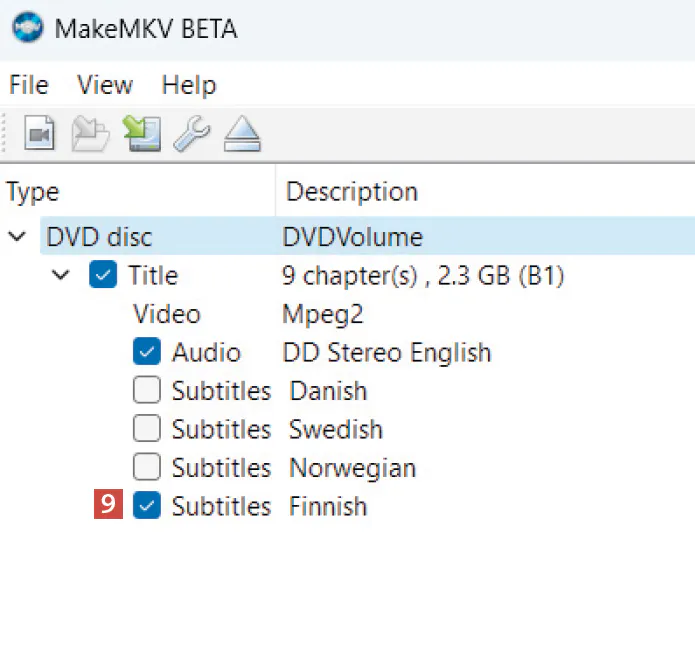695x656 pixels.
Task: Uncheck Finnish subtitles checkbox
Action: point(146,506)
